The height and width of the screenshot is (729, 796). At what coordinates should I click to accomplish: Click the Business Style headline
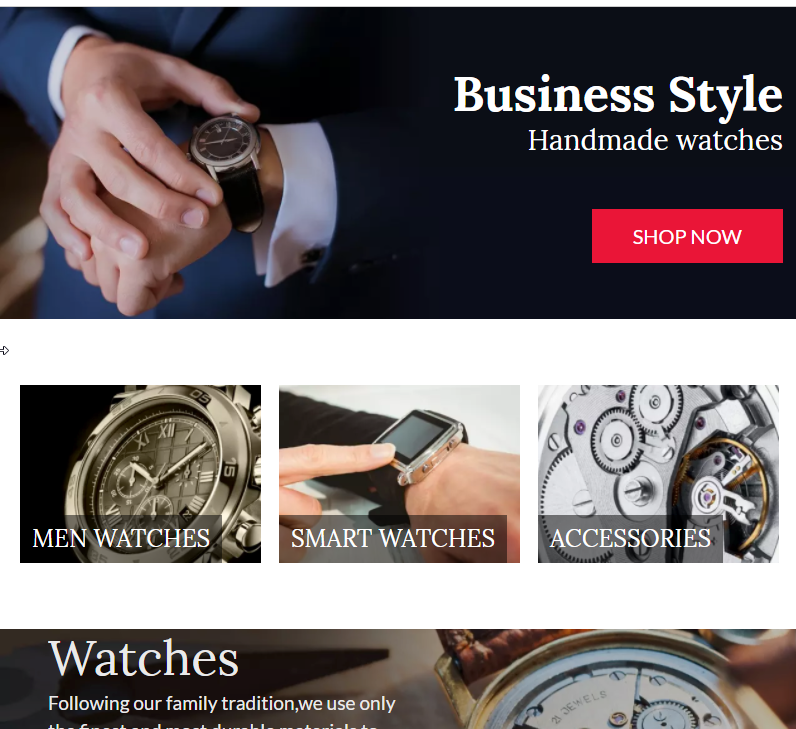618,95
